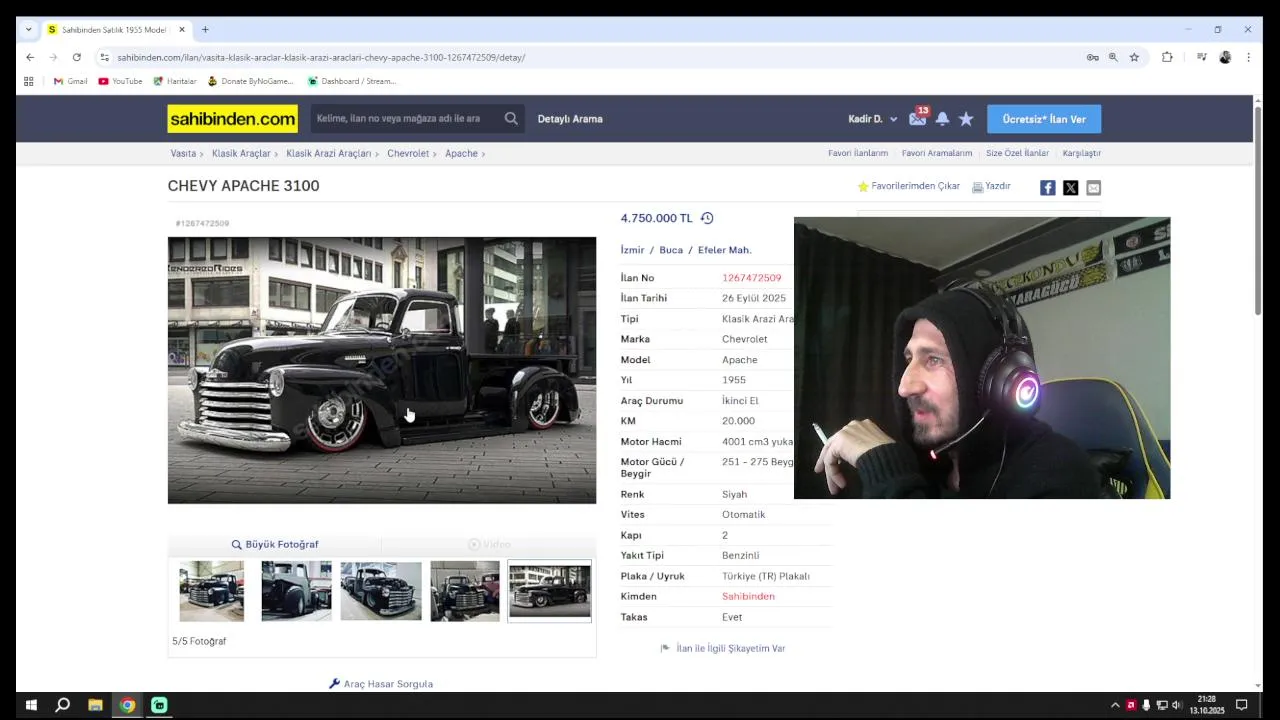
Task: Open favorites star in site header
Action: (x=966, y=118)
